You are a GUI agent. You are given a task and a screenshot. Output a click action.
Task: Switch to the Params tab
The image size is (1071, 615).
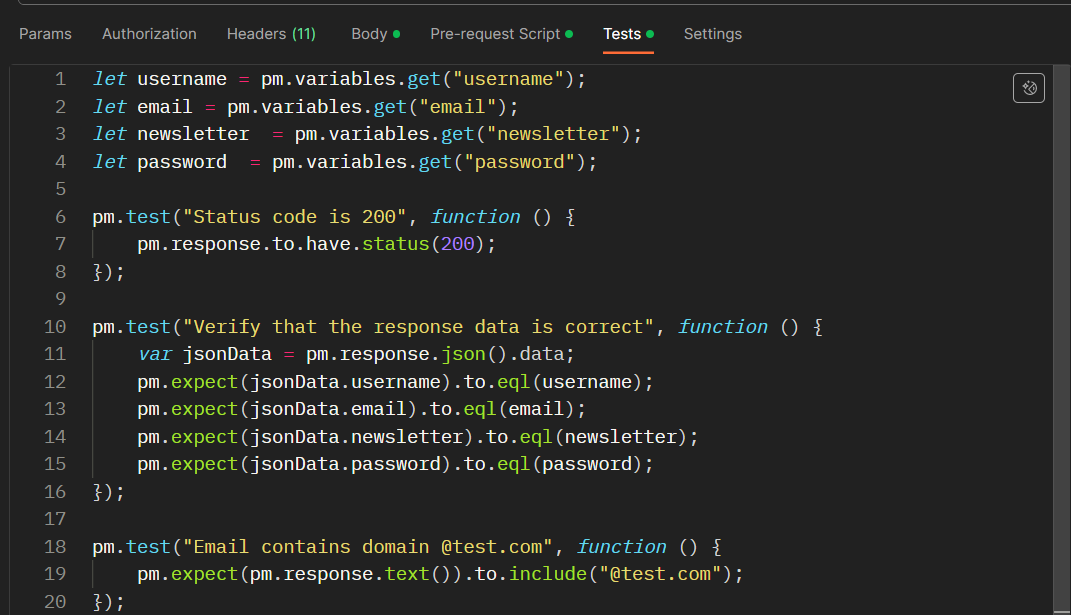[45, 34]
